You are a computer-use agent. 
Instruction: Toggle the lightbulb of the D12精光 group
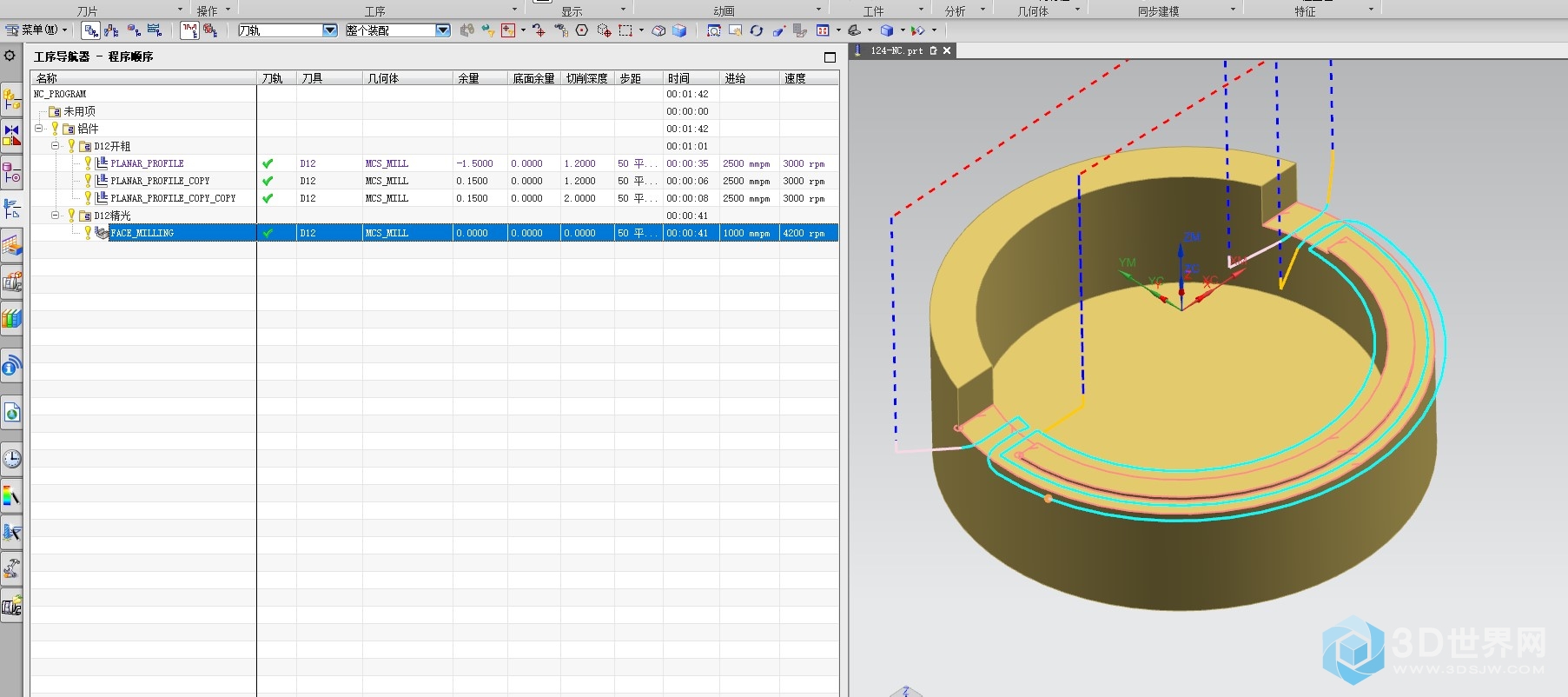[x=71, y=216]
